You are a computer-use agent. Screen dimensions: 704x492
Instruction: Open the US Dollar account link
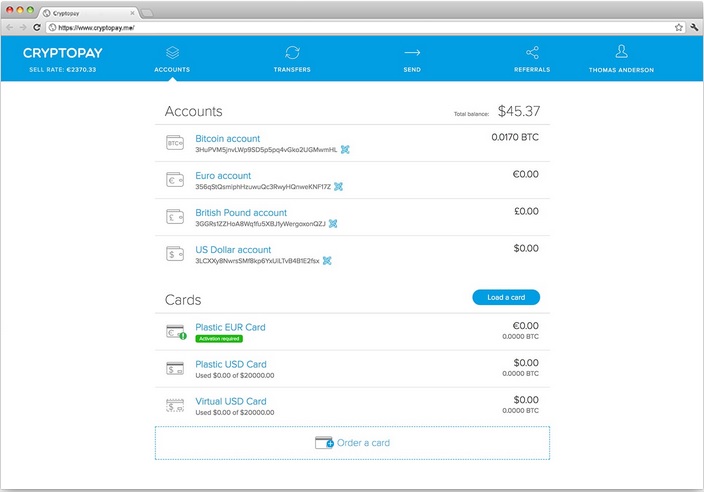233,250
